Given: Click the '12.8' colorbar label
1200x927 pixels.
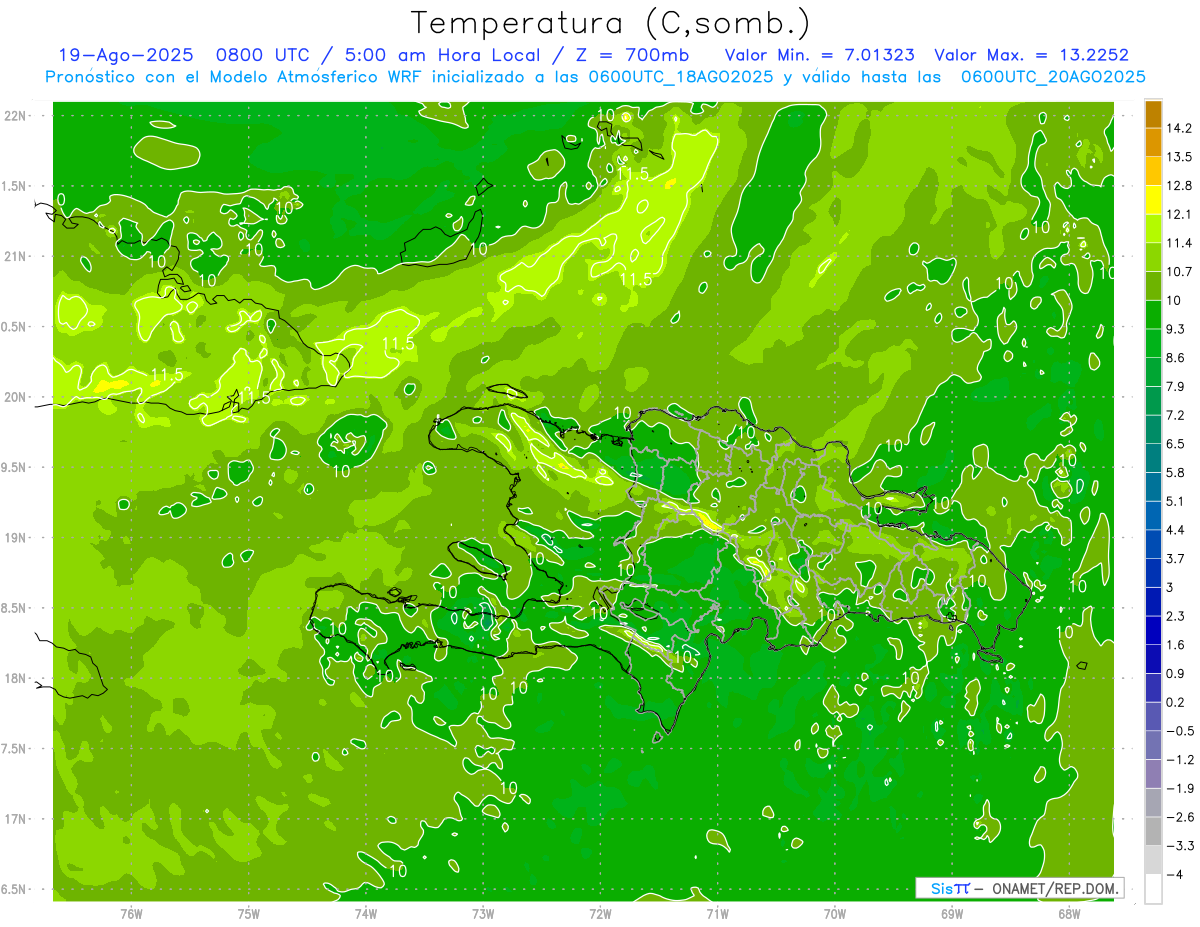Looking at the screenshot, I should click(1180, 185).
